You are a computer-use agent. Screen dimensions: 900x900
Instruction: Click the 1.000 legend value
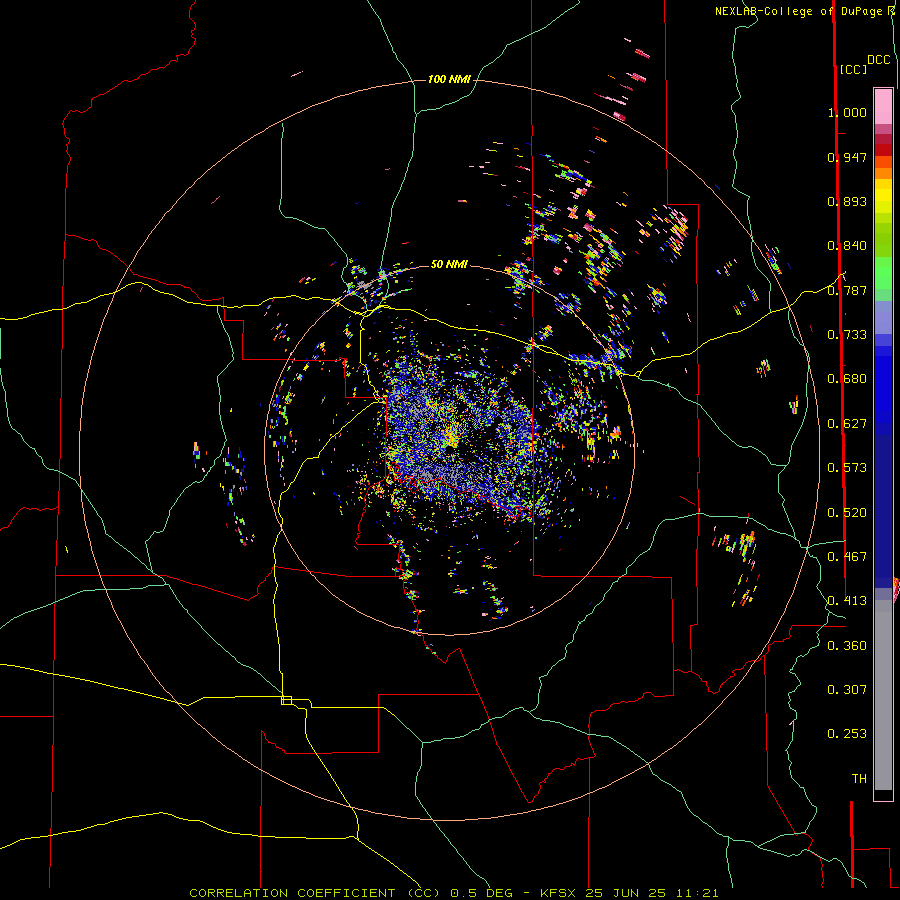click(847, 112)
